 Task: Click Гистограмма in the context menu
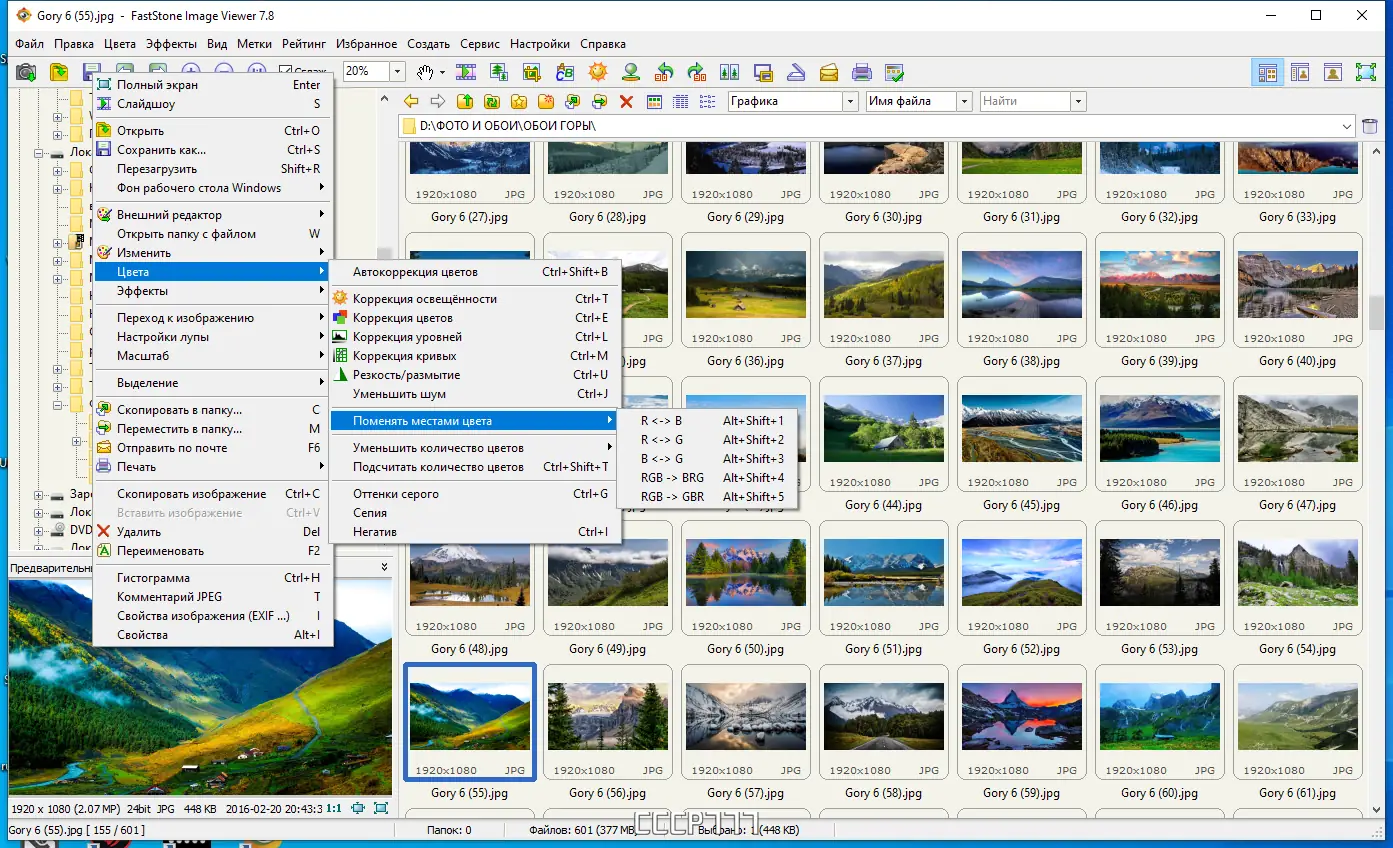pos(153,578)
